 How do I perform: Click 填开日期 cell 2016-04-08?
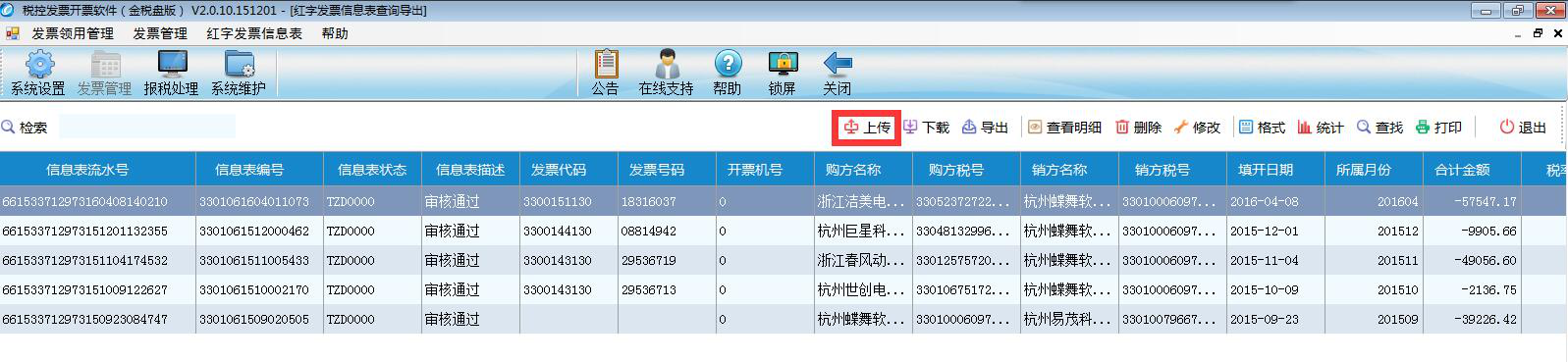click(x=1276, y=201)
